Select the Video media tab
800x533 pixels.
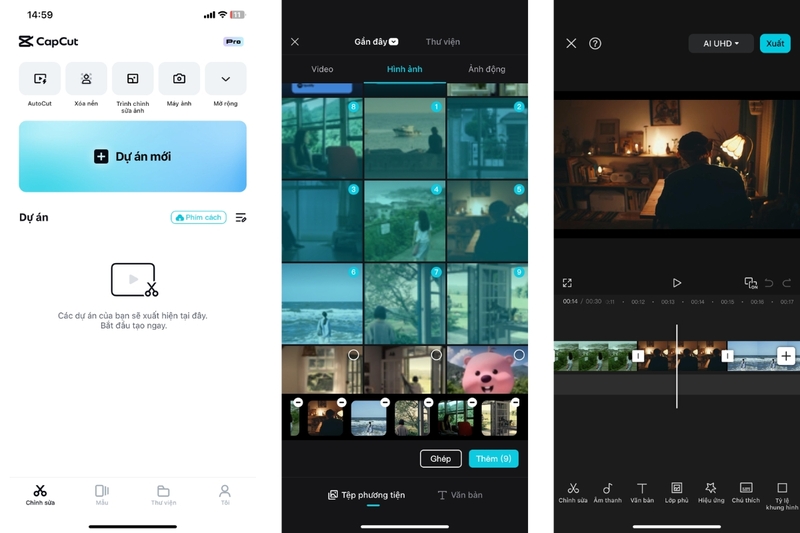(x=322, y=69)
